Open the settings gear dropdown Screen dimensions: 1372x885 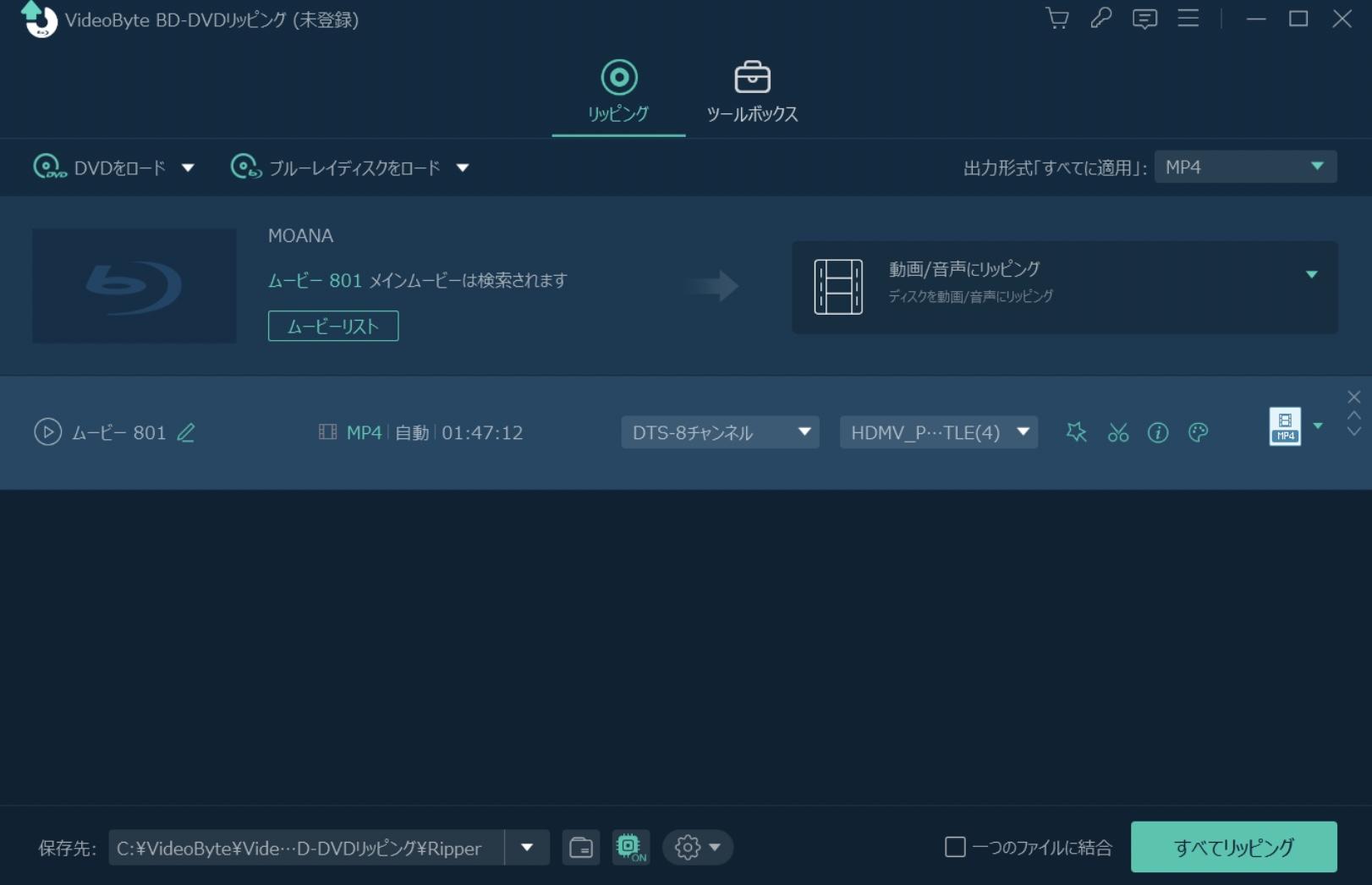698,847
